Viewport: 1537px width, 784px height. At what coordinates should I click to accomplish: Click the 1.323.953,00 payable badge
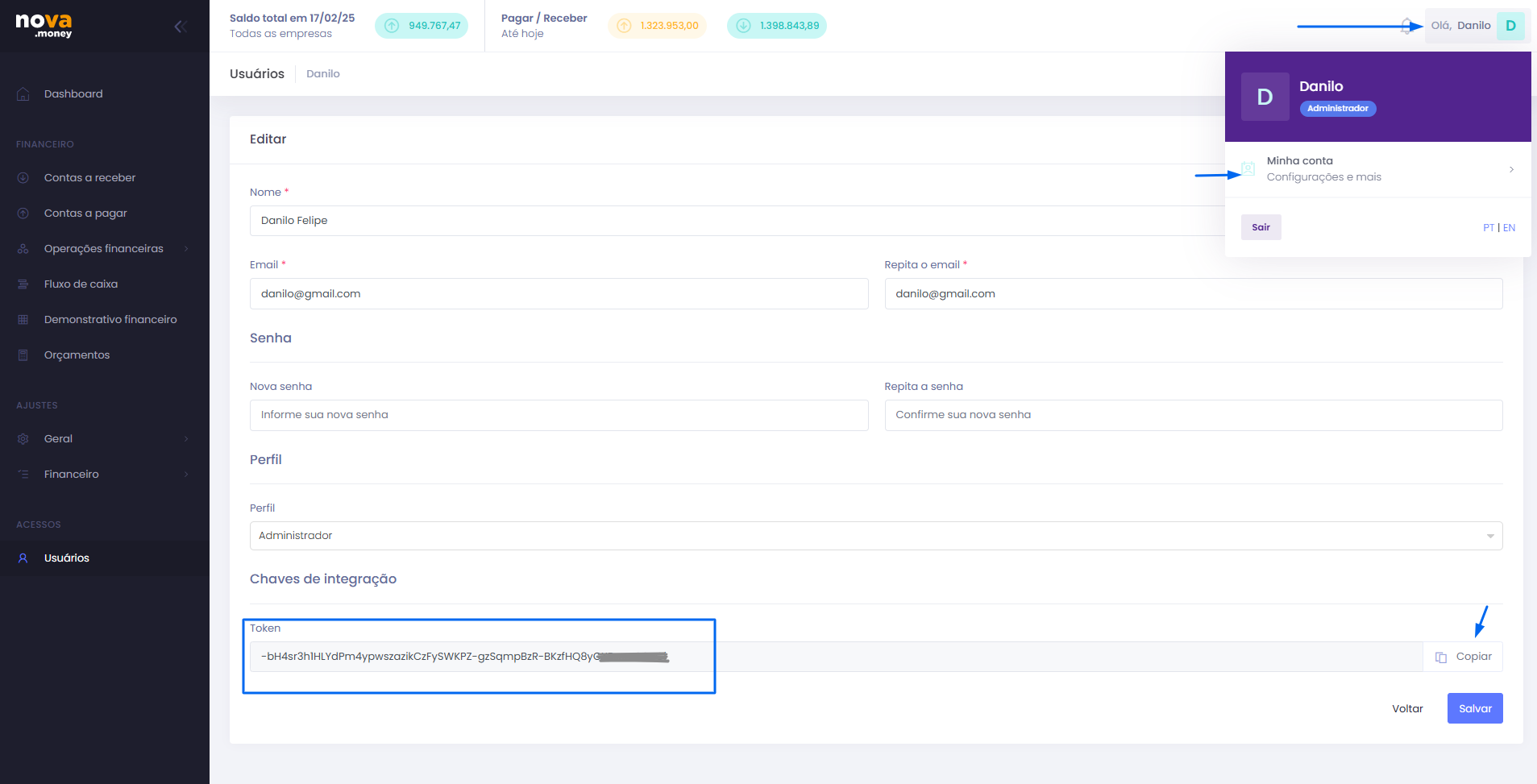[x=657, y=26]
